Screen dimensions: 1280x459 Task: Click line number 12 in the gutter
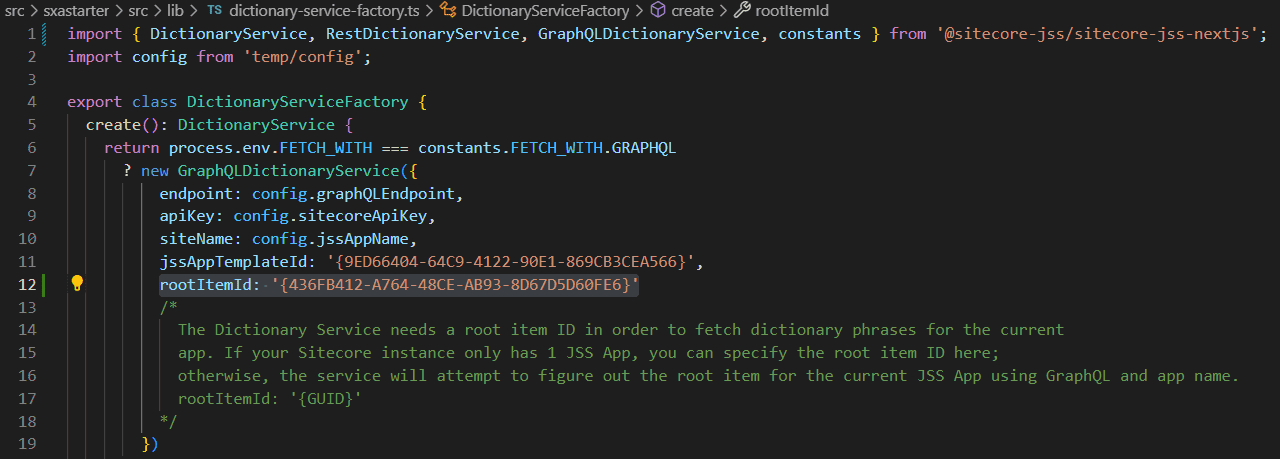coord(27,285)
